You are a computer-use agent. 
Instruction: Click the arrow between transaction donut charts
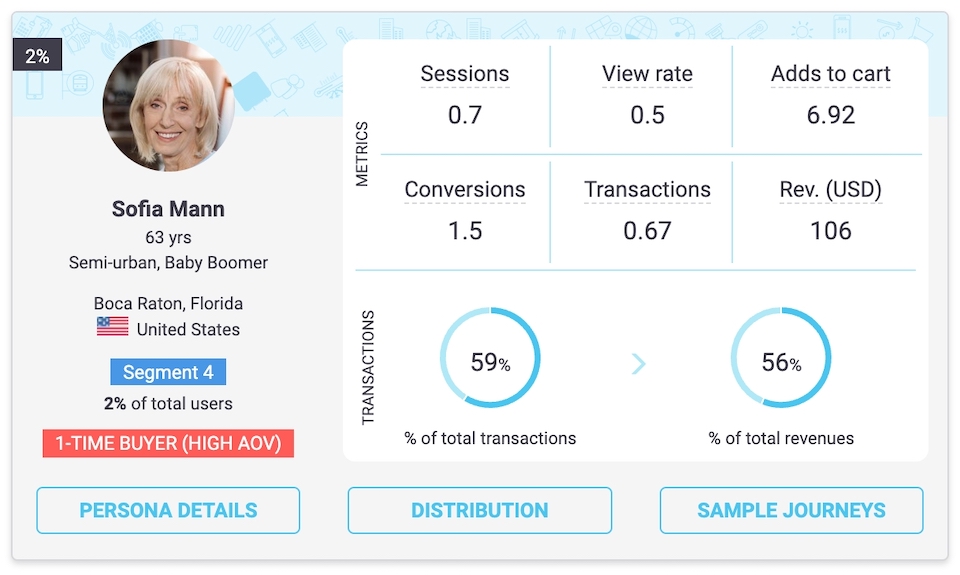click(638, 363)
